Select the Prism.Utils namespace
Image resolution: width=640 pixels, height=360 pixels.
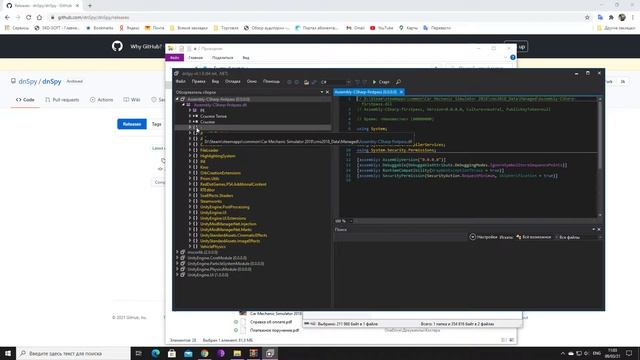[209, 178]
